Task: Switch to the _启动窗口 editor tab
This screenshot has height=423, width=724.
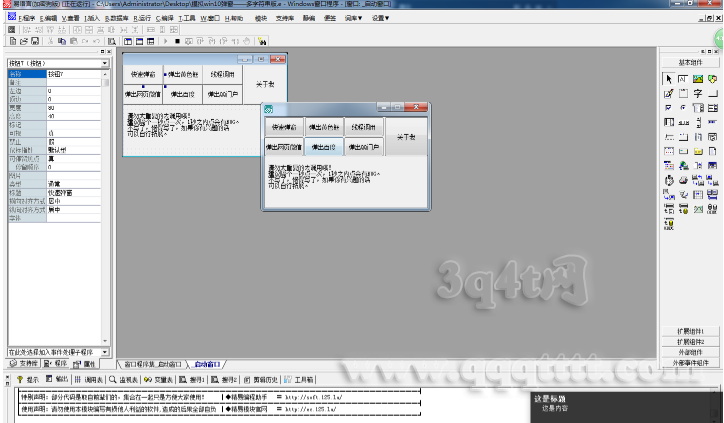Action: (x=206, y=364)
